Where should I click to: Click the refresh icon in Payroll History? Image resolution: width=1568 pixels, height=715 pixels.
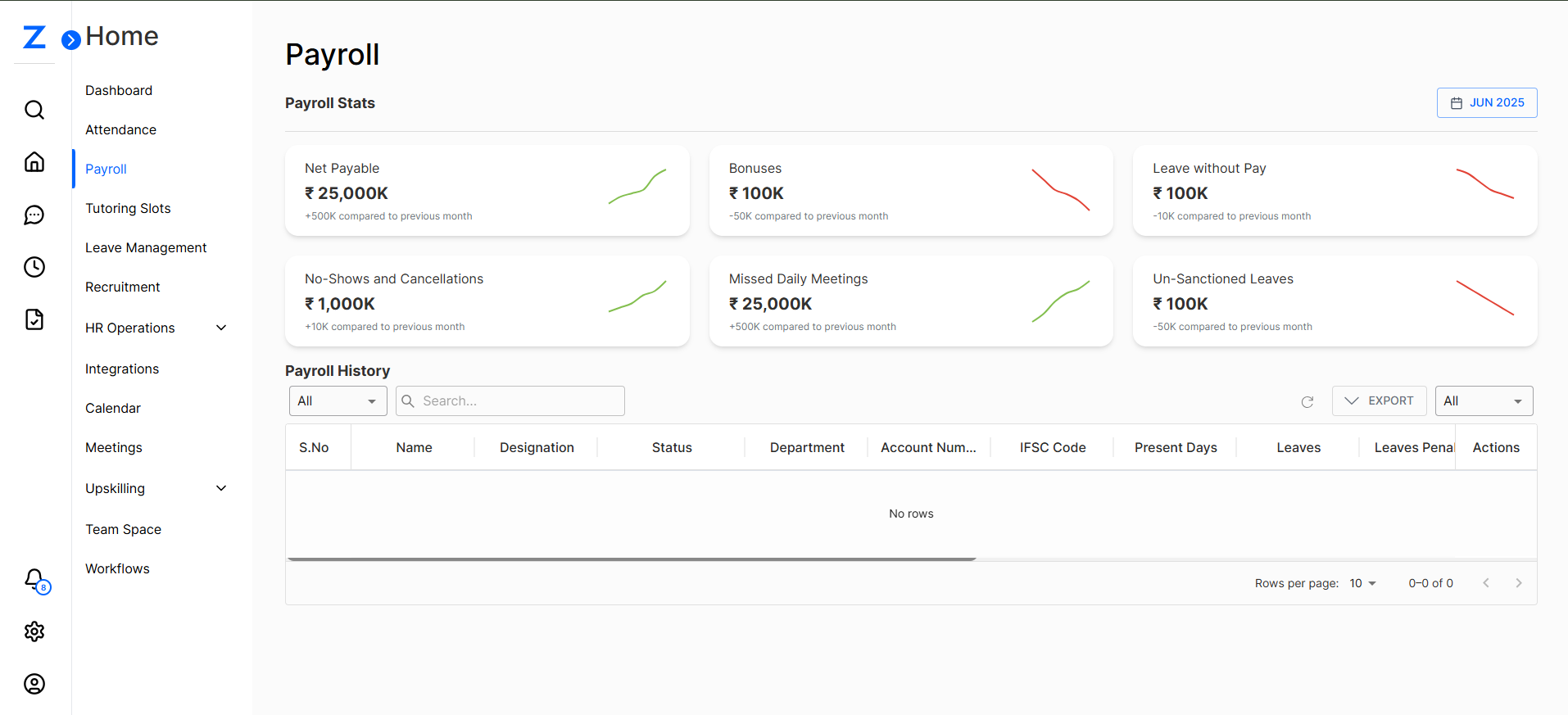[x=1307, y=401]
